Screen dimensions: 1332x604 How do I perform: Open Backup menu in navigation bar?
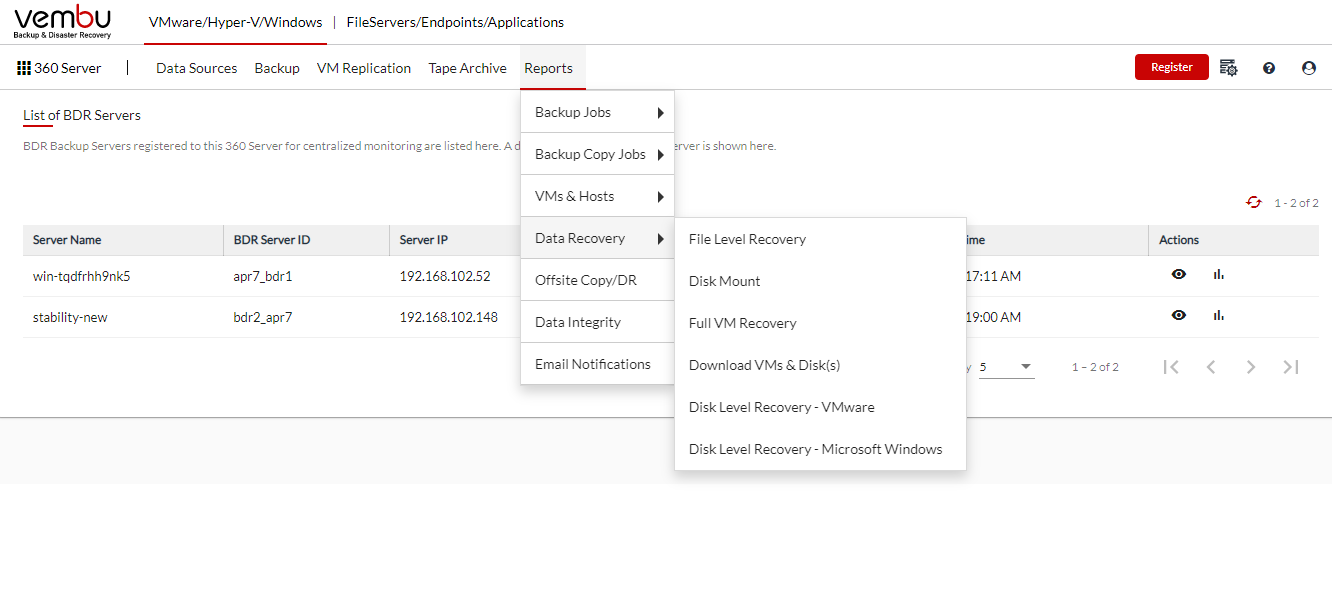tap(277, 68)
